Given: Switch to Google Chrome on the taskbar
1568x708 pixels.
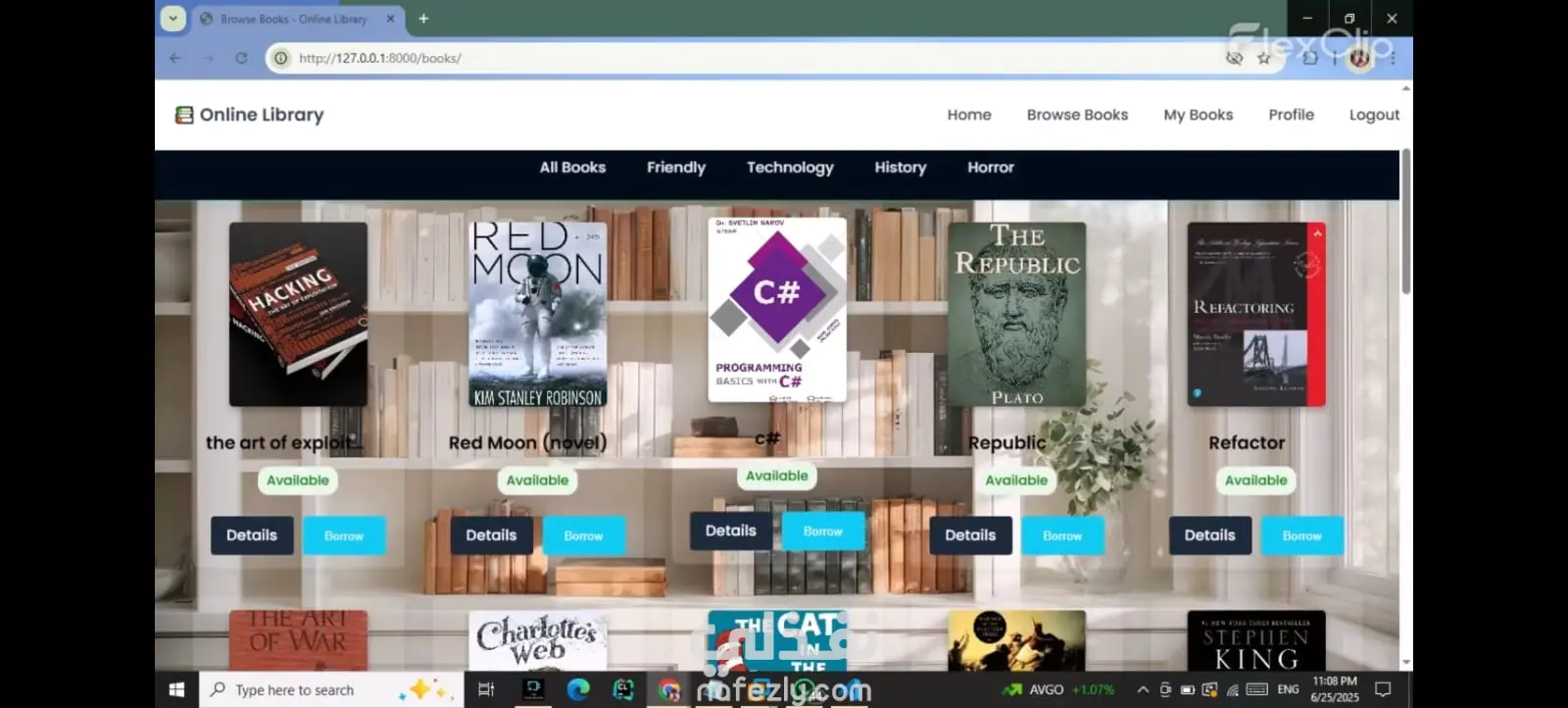Looking at the screenshot, I should [669, 690].
